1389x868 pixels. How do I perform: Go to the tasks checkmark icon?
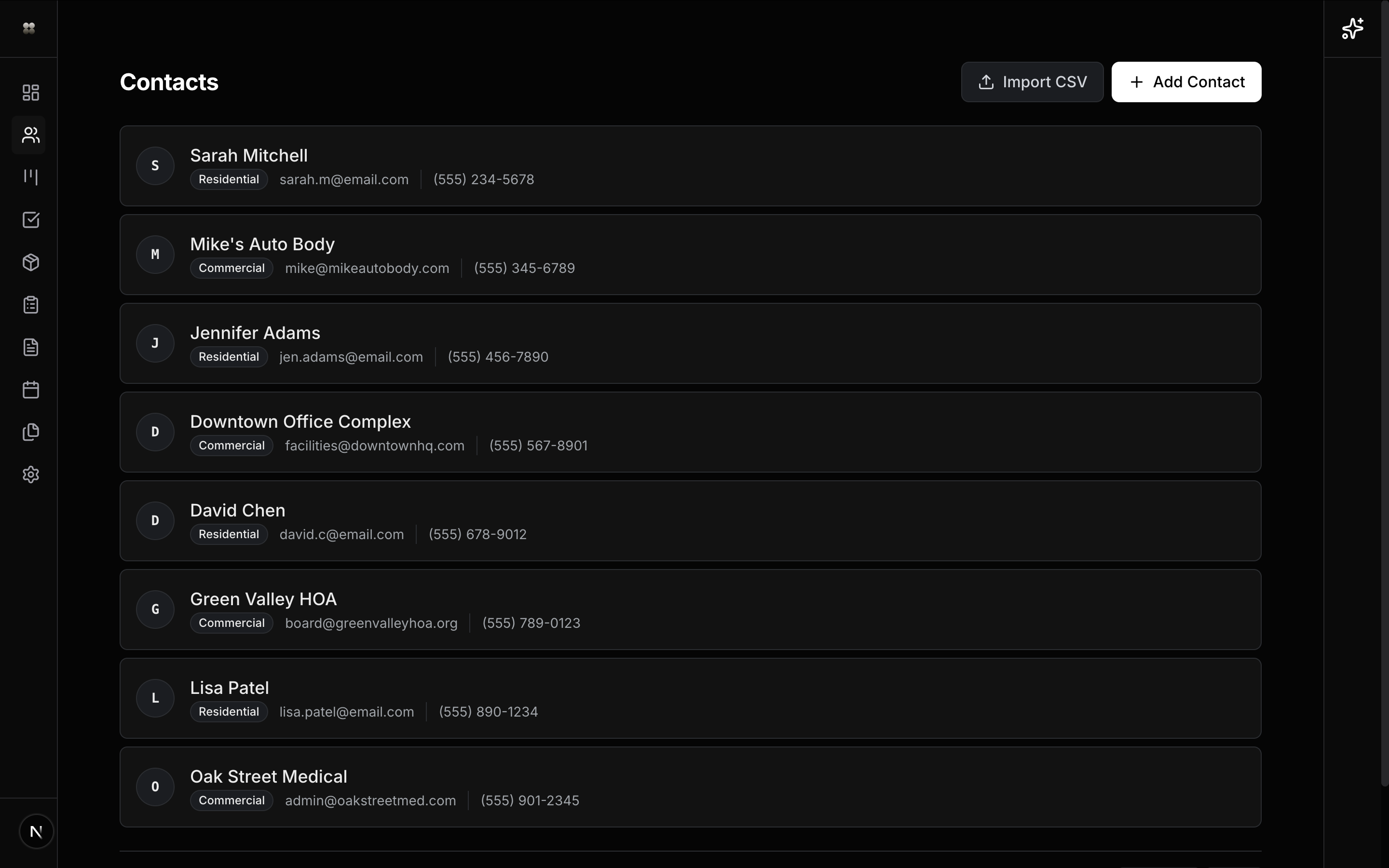[30, 220]
